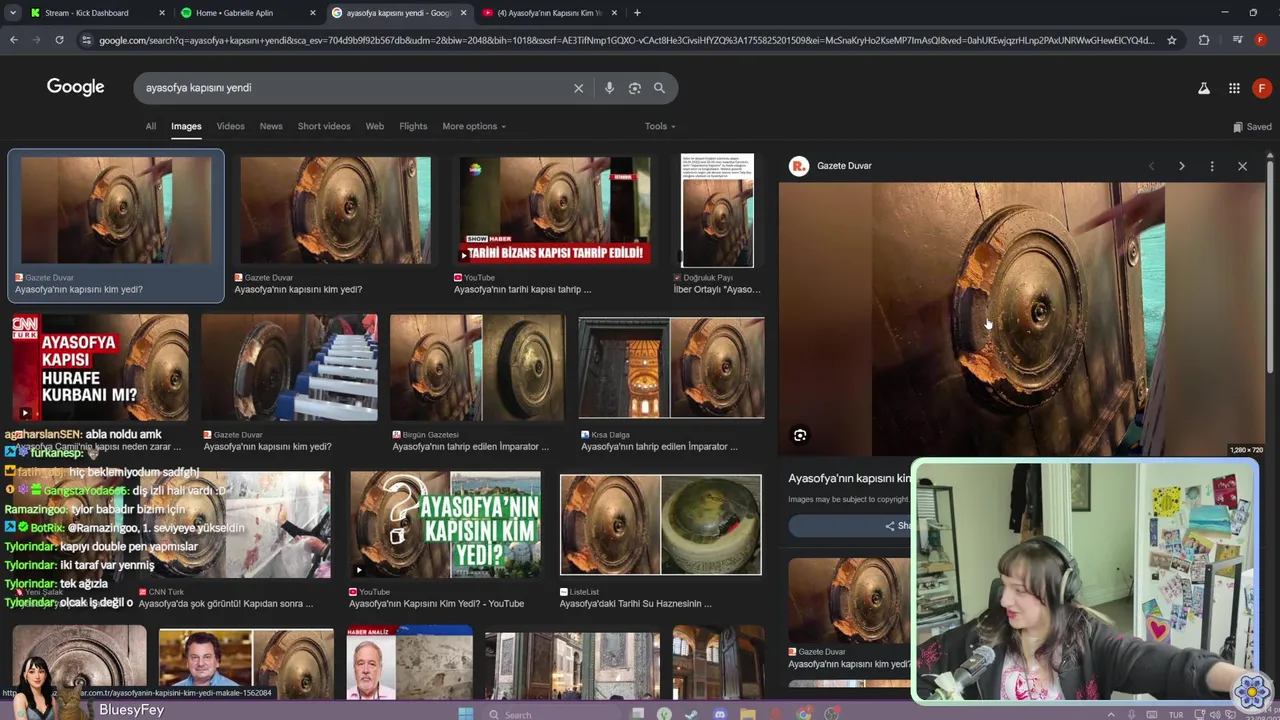Open the Google apps grid

pyautogui.click(x=1234, y=88)
